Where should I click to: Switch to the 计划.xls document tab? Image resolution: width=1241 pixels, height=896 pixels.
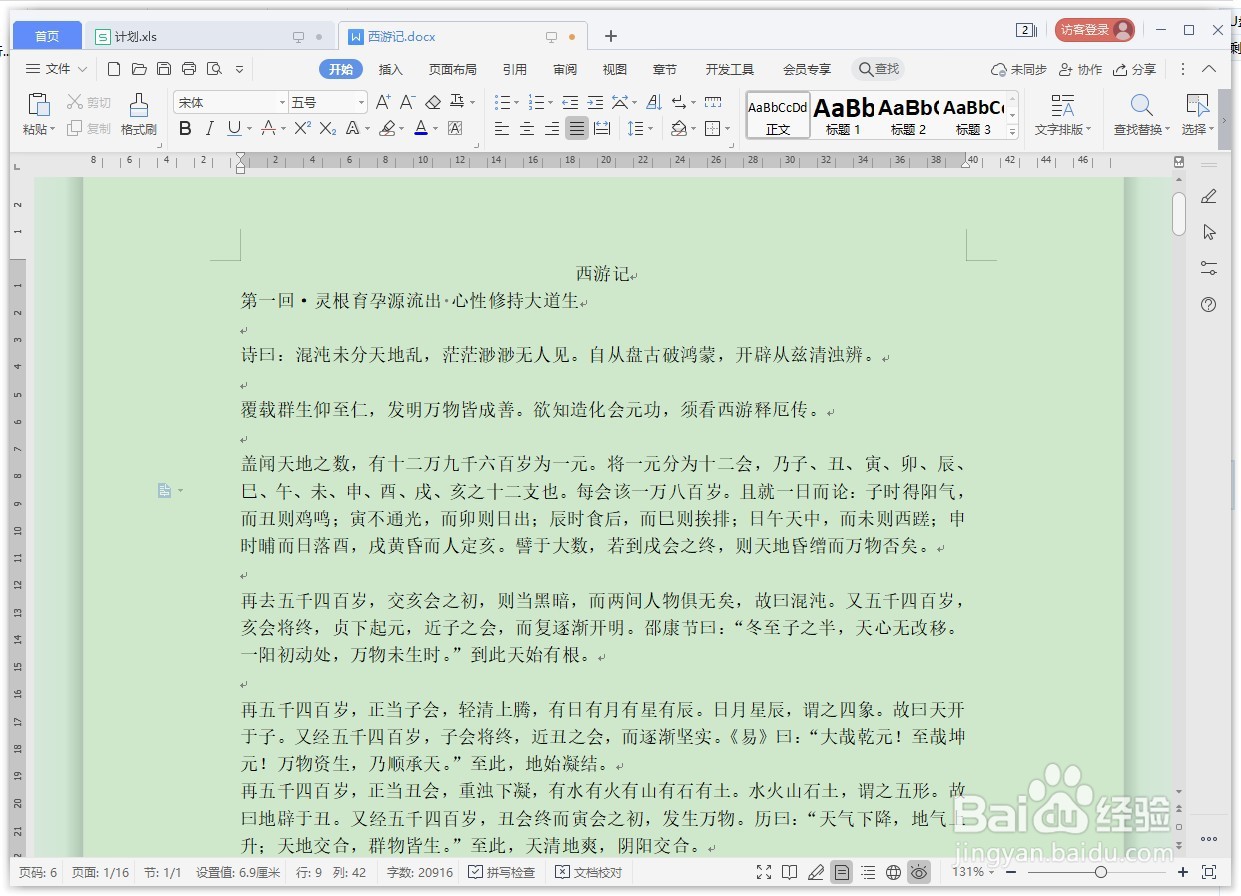tap(208, 37)
